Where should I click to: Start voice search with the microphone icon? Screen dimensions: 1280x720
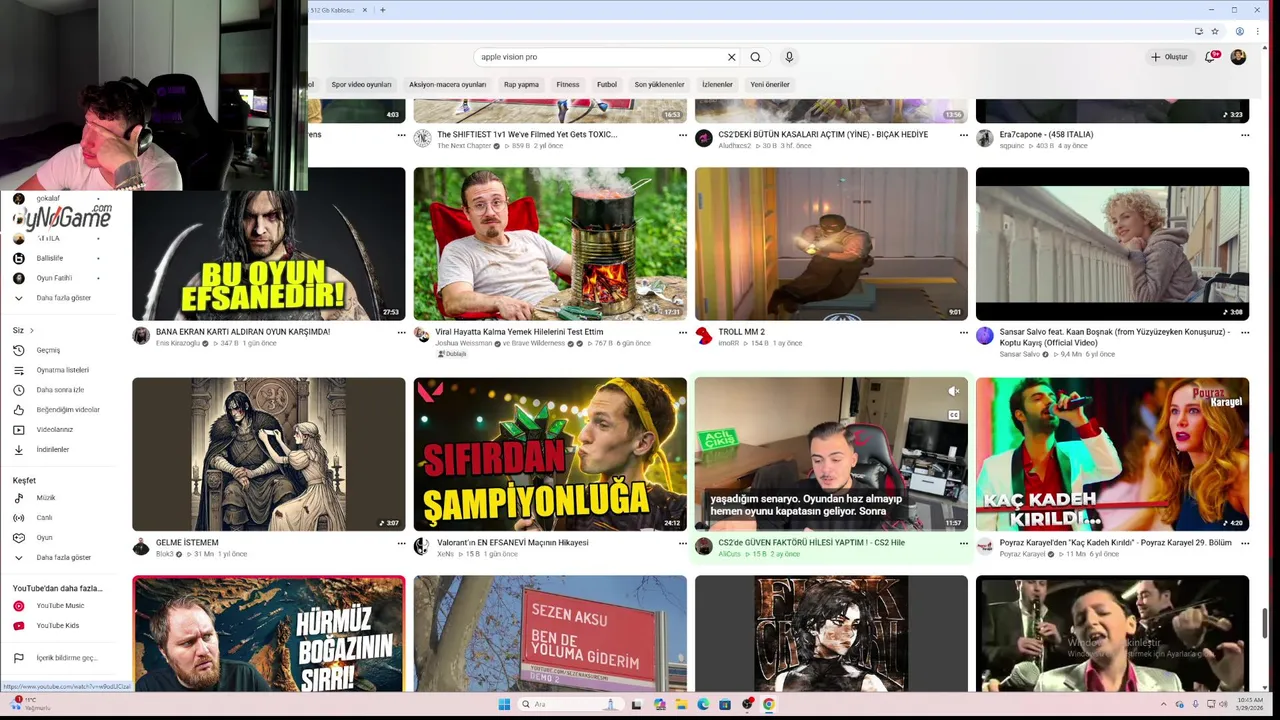[x=789, y=57]
